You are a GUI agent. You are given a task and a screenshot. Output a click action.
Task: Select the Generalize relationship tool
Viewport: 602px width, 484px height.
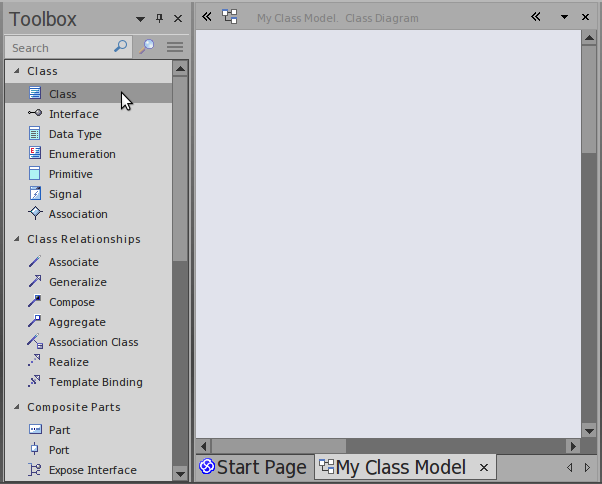pyautogui.click(x=77, y=282)
